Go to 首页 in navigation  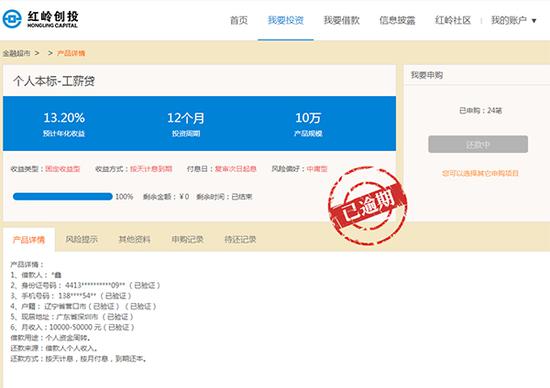(x=239, y=20)
